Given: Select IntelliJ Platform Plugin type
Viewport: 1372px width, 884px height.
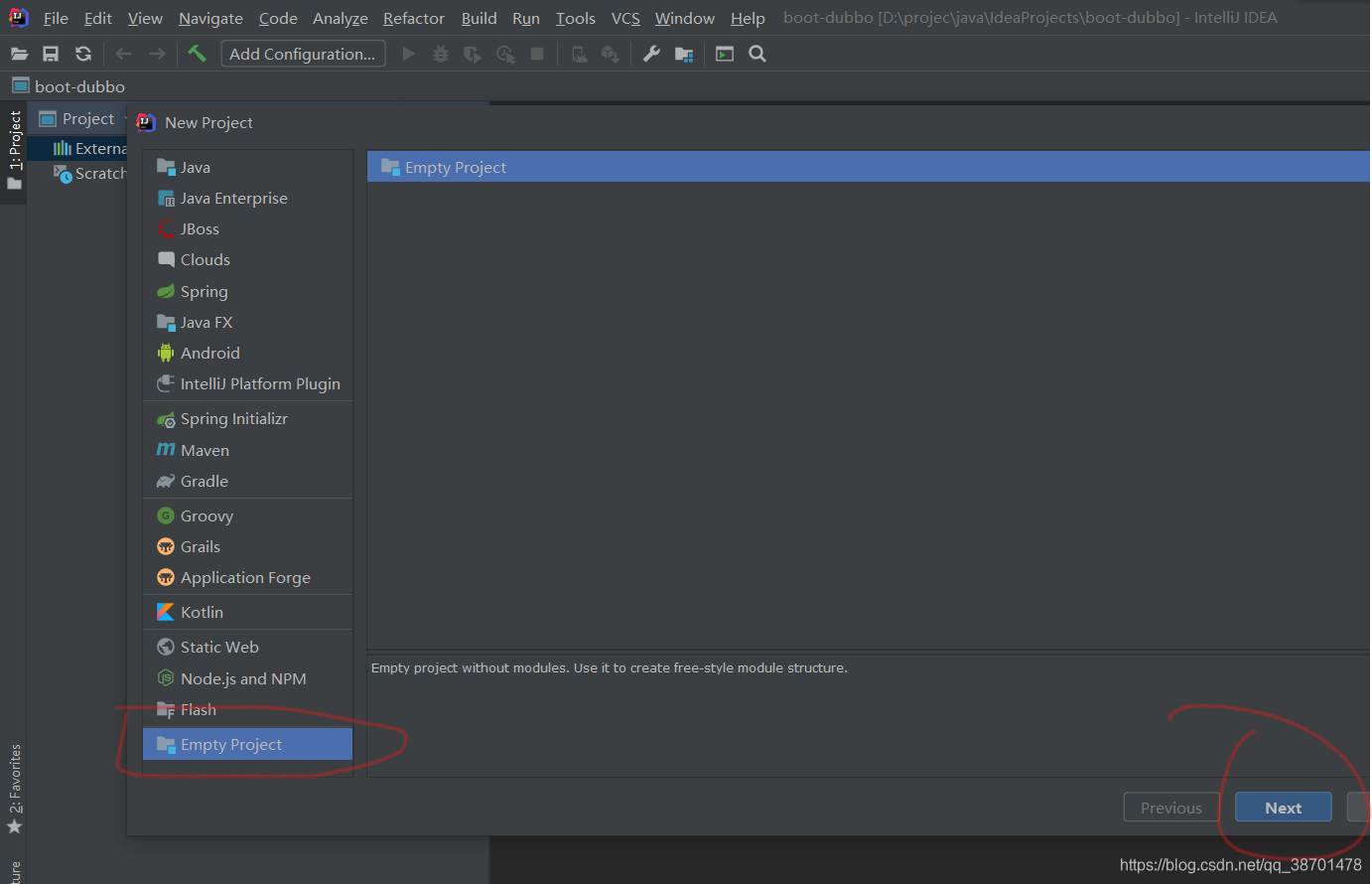Looking at the screenshot, I should click(x=248, y=383).
